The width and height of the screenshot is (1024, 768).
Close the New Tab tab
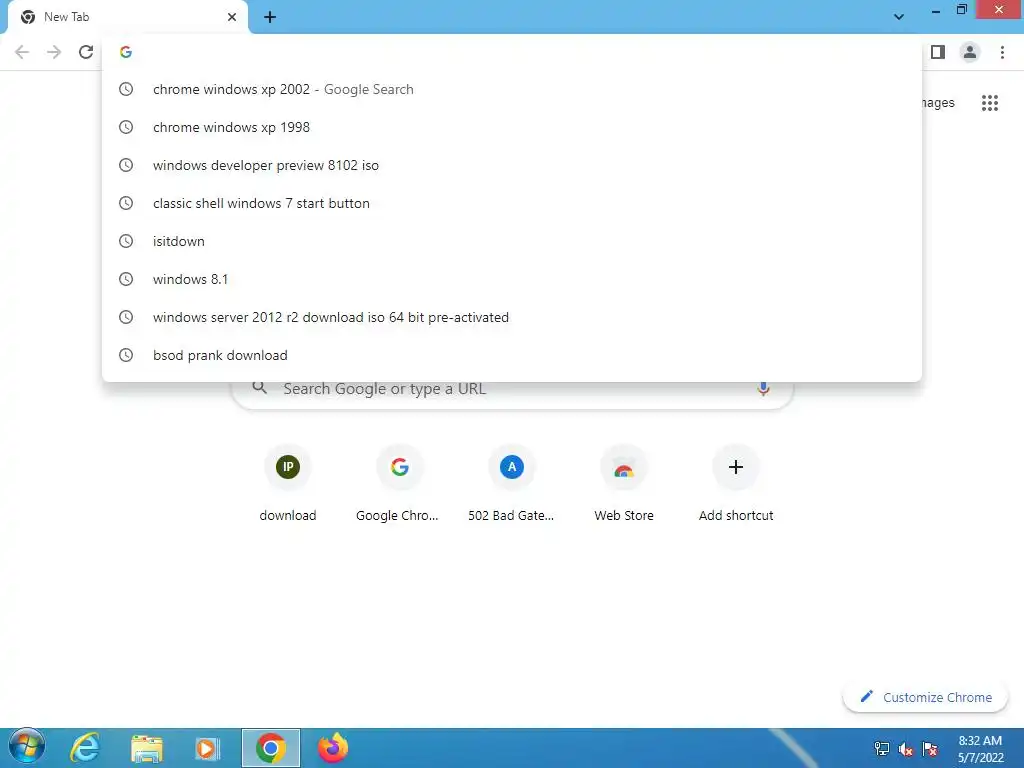point(232,17)
